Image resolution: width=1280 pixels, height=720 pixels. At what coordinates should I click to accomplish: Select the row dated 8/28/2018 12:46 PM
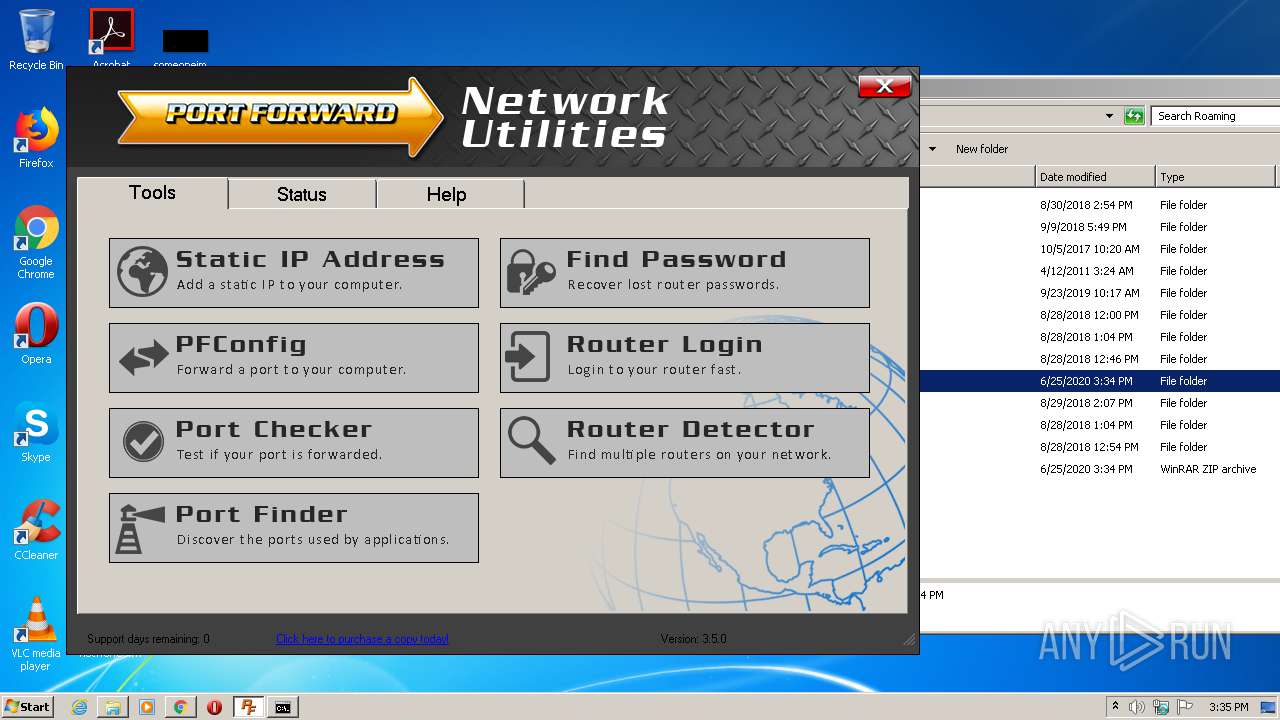tap(1100, 359)
